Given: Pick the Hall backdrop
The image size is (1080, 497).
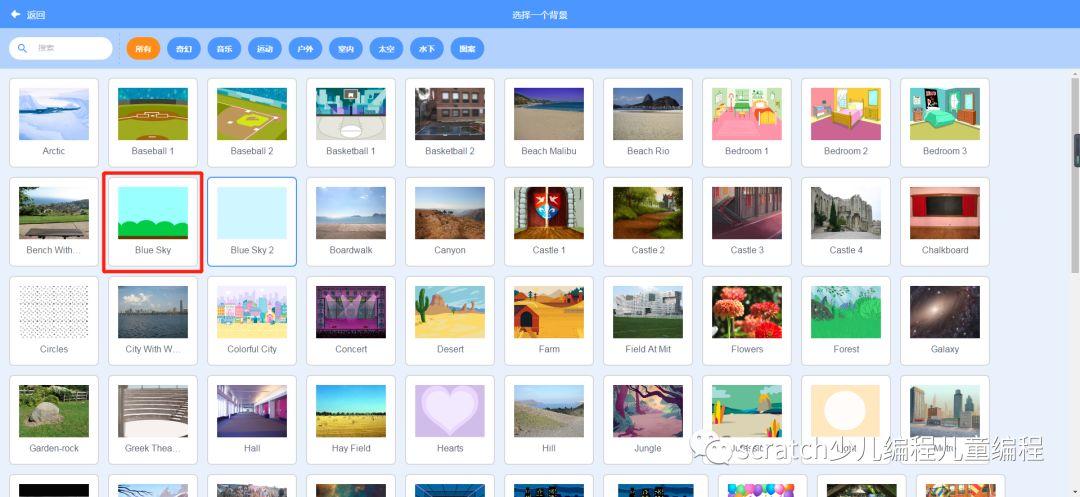Looking at the screenshot, I should [x=252, y=420].
